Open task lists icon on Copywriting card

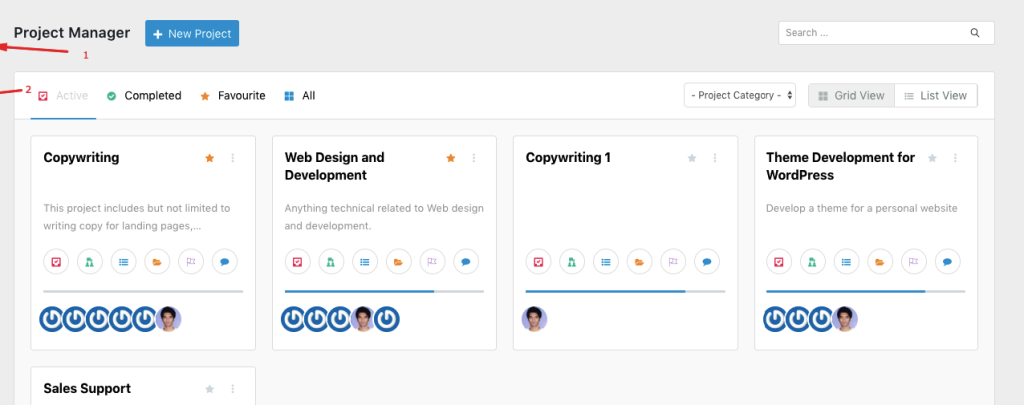(123, 262)
